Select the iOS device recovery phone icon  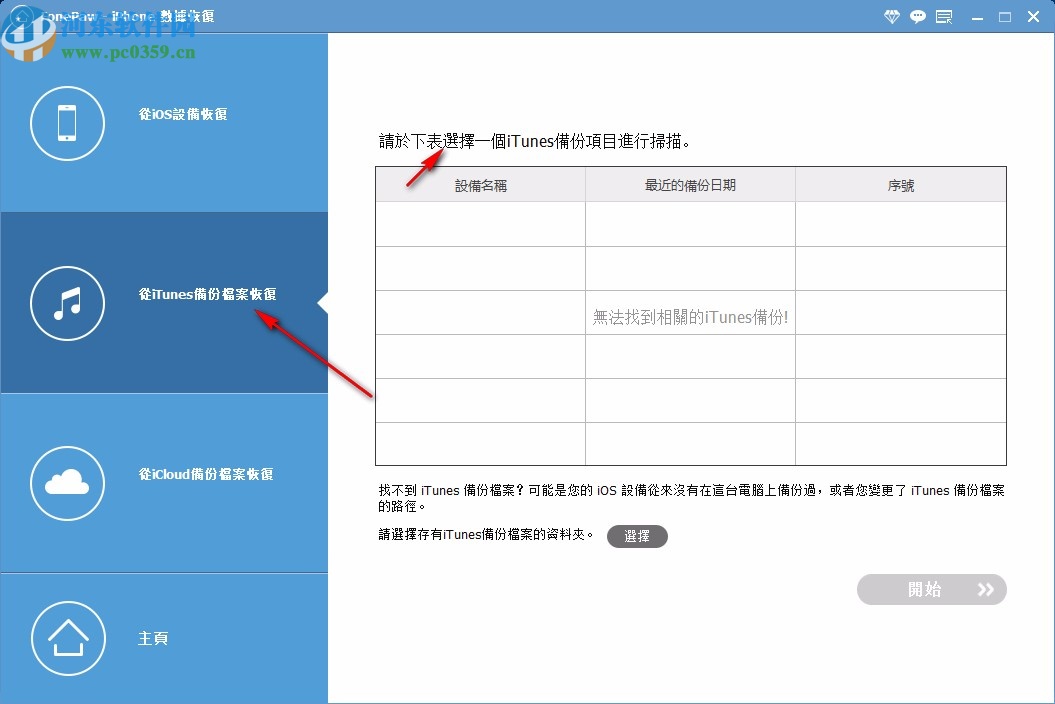[x=67, y=123]
